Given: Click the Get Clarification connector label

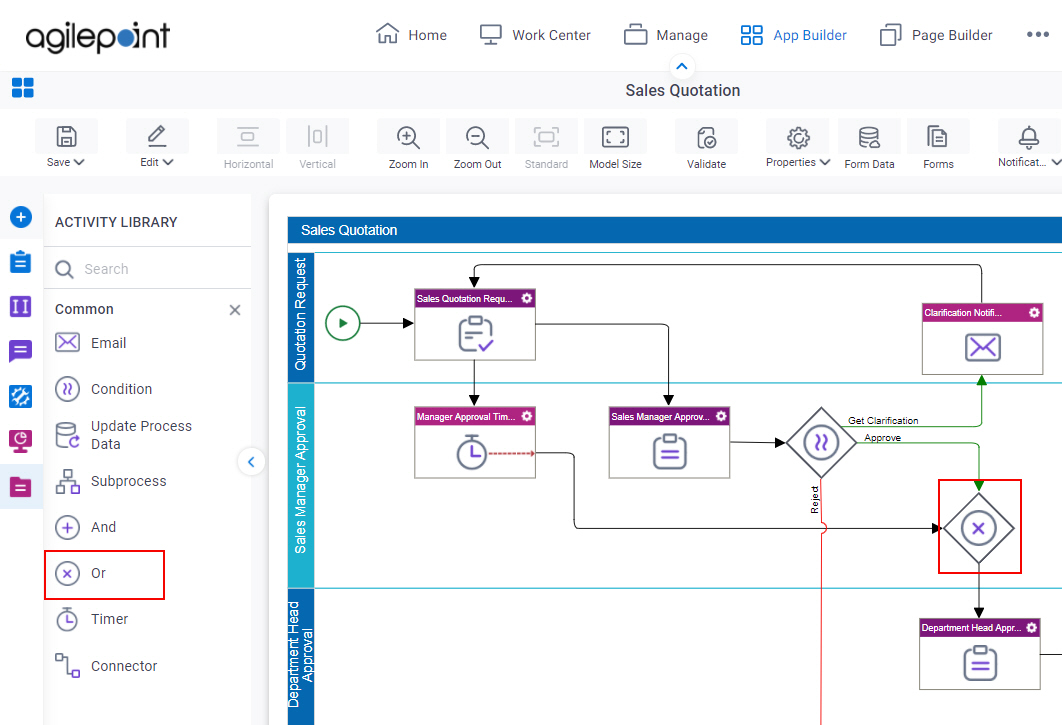Looking at the screenshot, I should 883,421.
